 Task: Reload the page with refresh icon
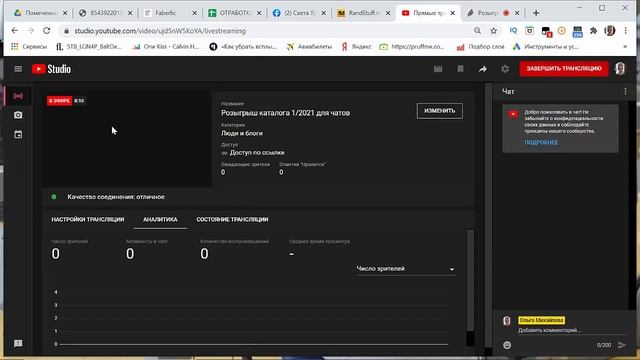click(47, 31)
